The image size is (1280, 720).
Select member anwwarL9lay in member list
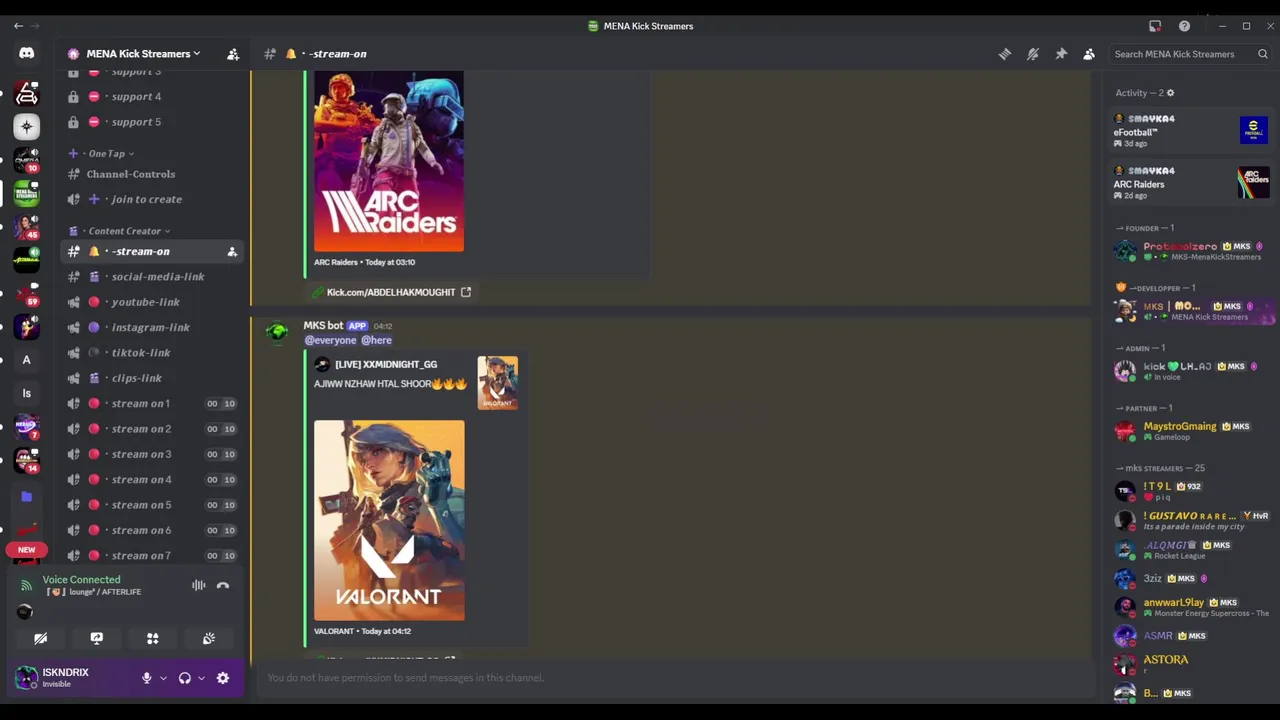tap(1191, 607)
